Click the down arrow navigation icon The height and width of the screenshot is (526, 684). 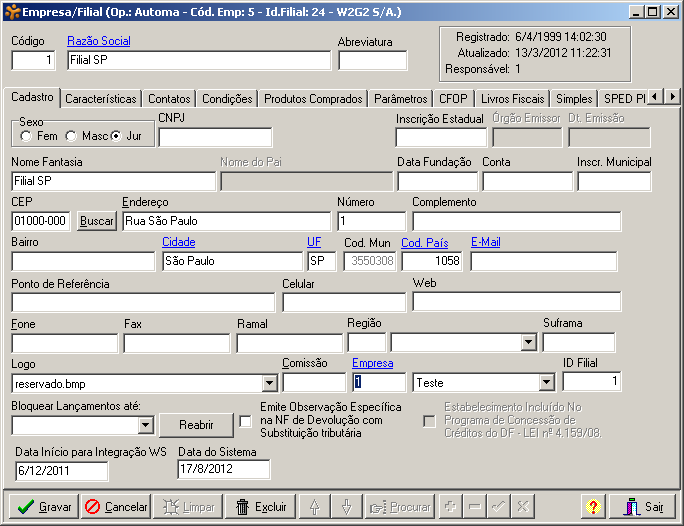pos(347,506)
